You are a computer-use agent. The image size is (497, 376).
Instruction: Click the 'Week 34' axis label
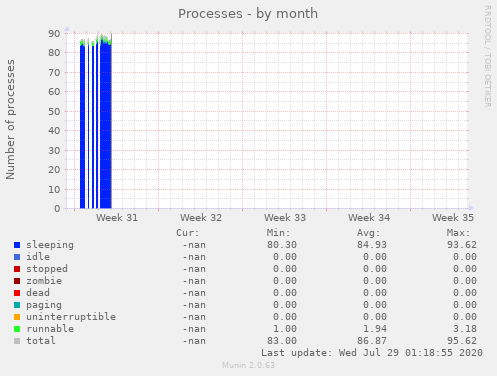click(369, 218)
